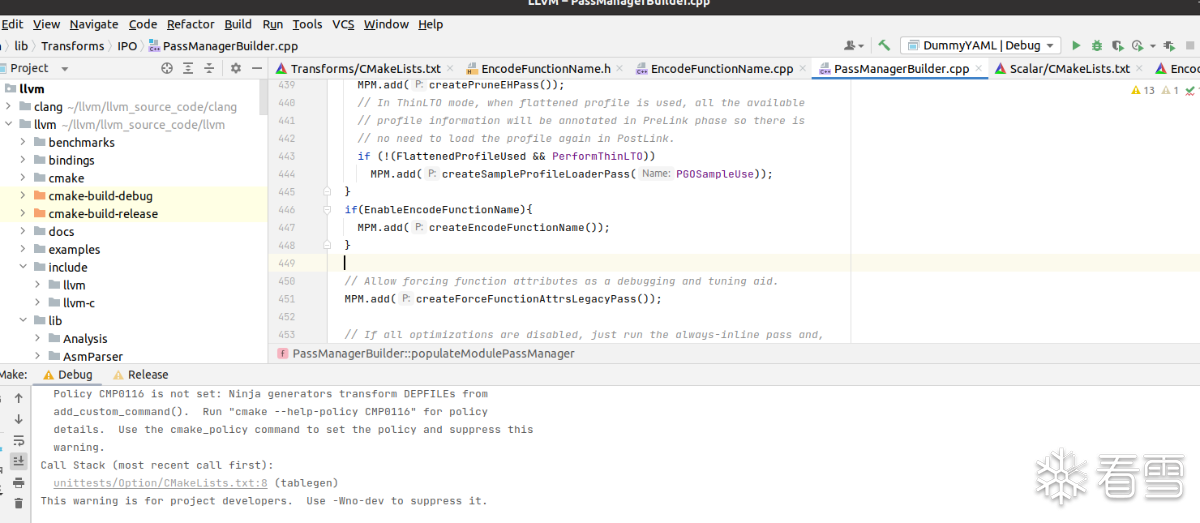Screen dimensions: 1200x523
Task: Run the DummyYAML configuration
Action: [x=1076, y=45]
